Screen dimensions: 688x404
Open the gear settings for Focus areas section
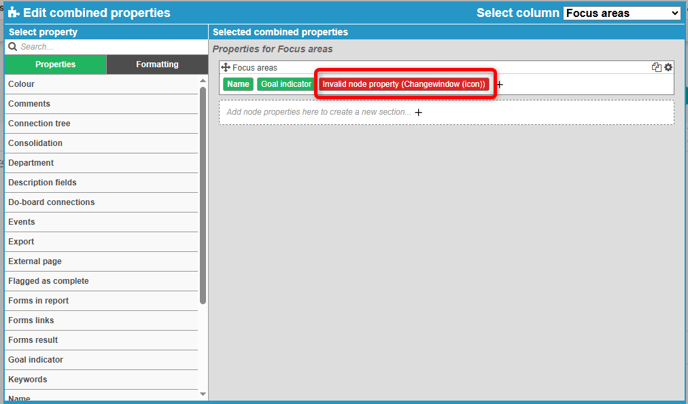(668, 68)
